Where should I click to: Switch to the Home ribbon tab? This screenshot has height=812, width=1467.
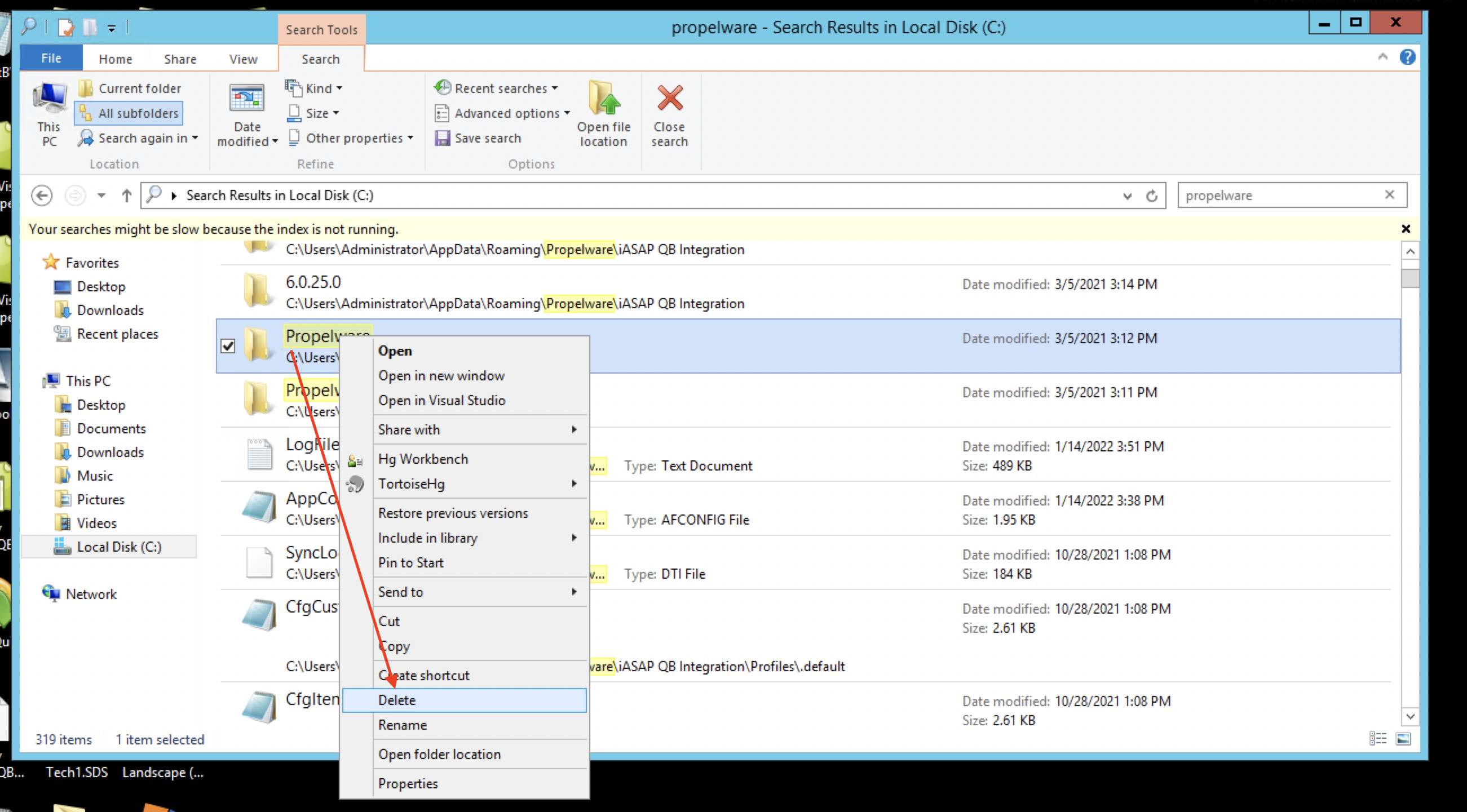pos(115,59)
